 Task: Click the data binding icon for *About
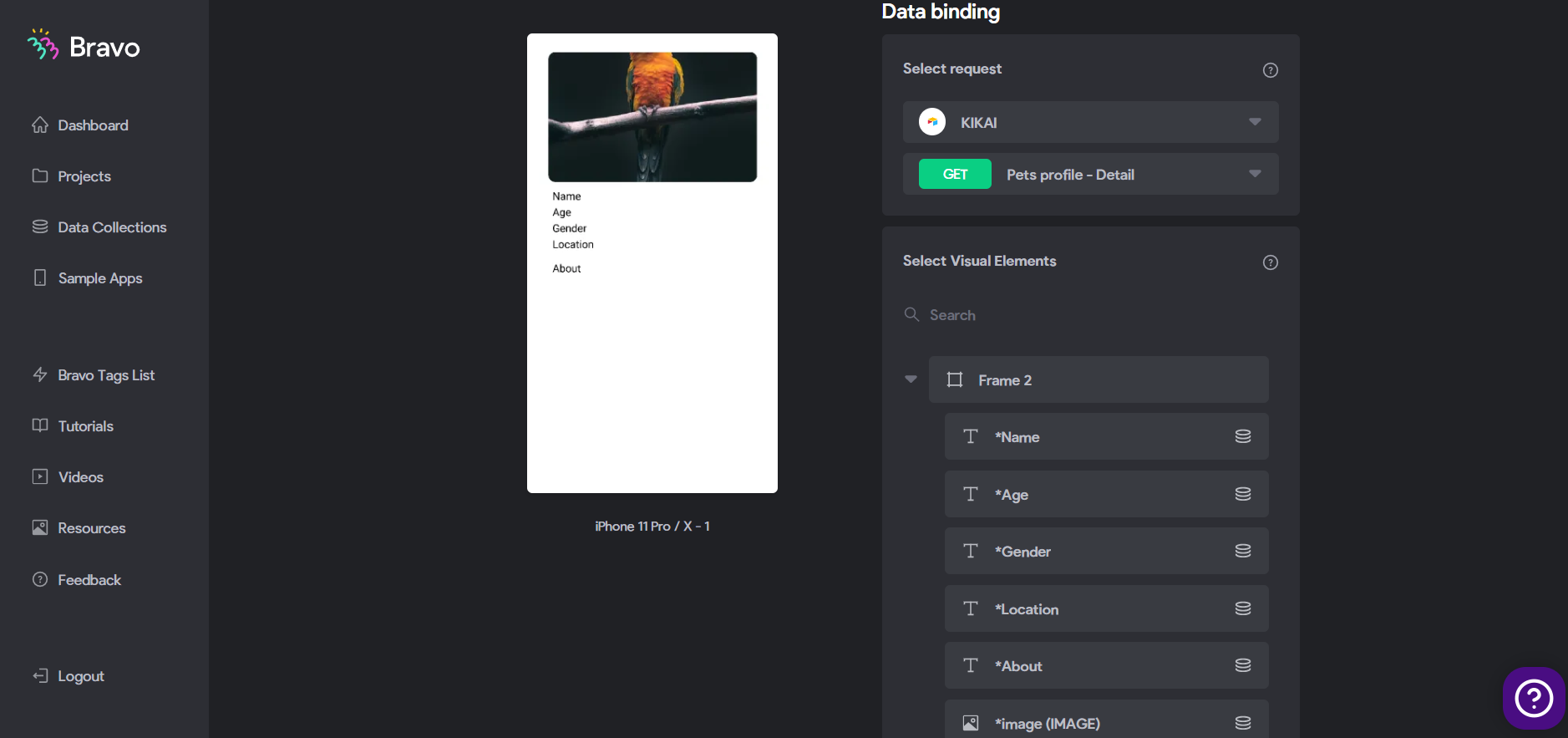coord(1243,665)
